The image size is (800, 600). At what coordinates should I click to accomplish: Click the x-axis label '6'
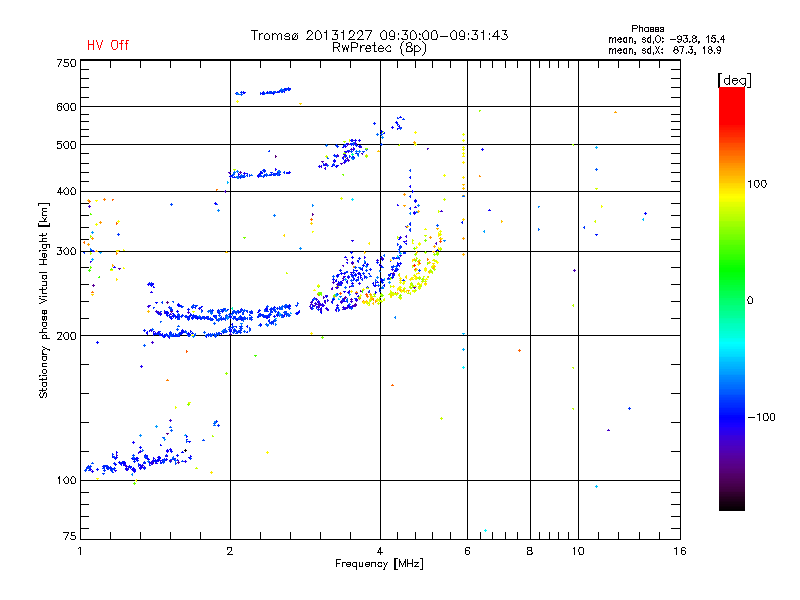coord(467,551)
